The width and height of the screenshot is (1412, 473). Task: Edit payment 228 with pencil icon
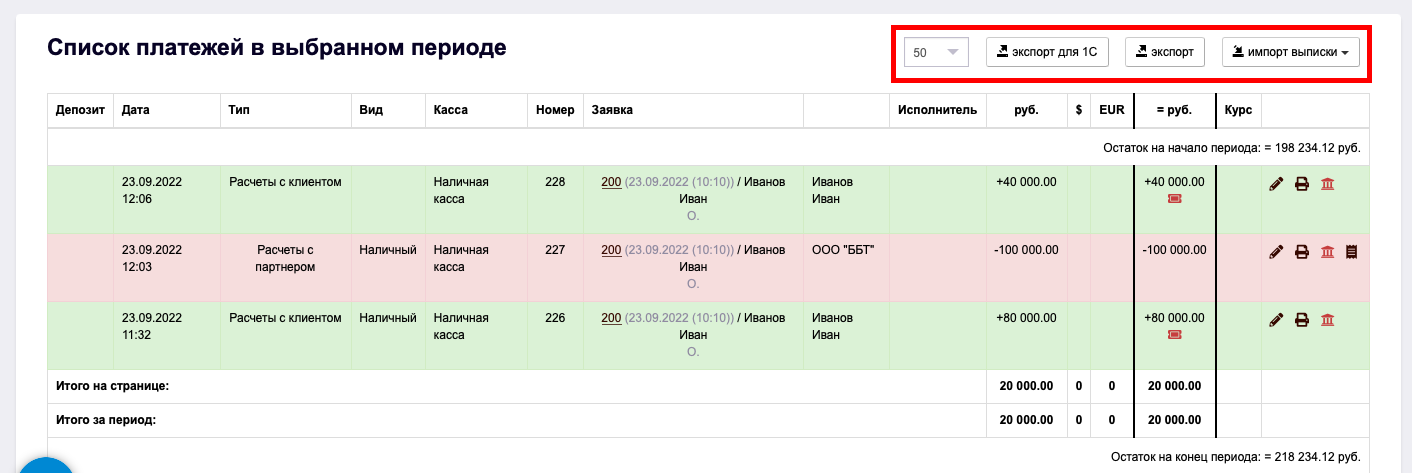1276,184
